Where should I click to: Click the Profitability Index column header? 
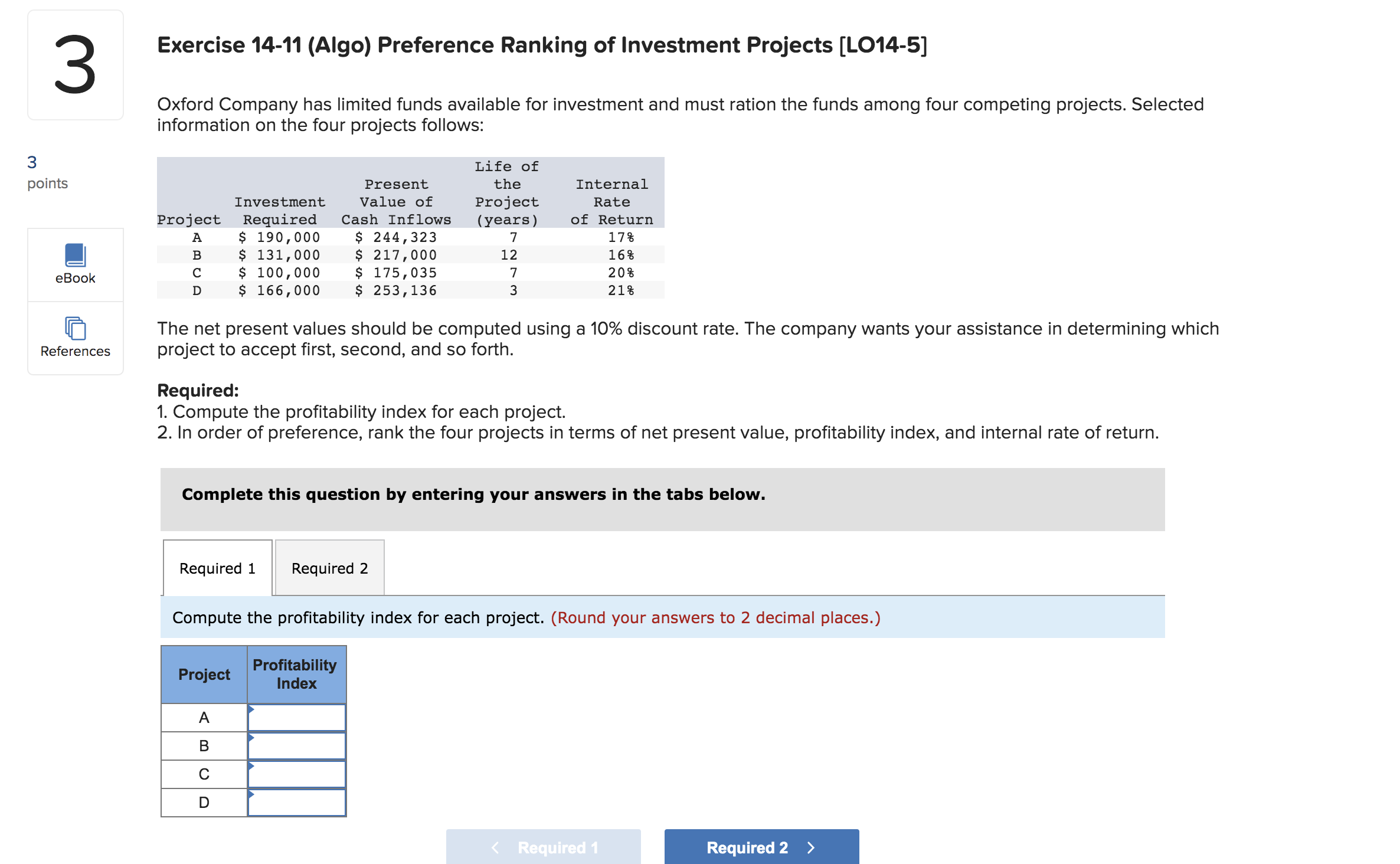click(x=296, y=674)
